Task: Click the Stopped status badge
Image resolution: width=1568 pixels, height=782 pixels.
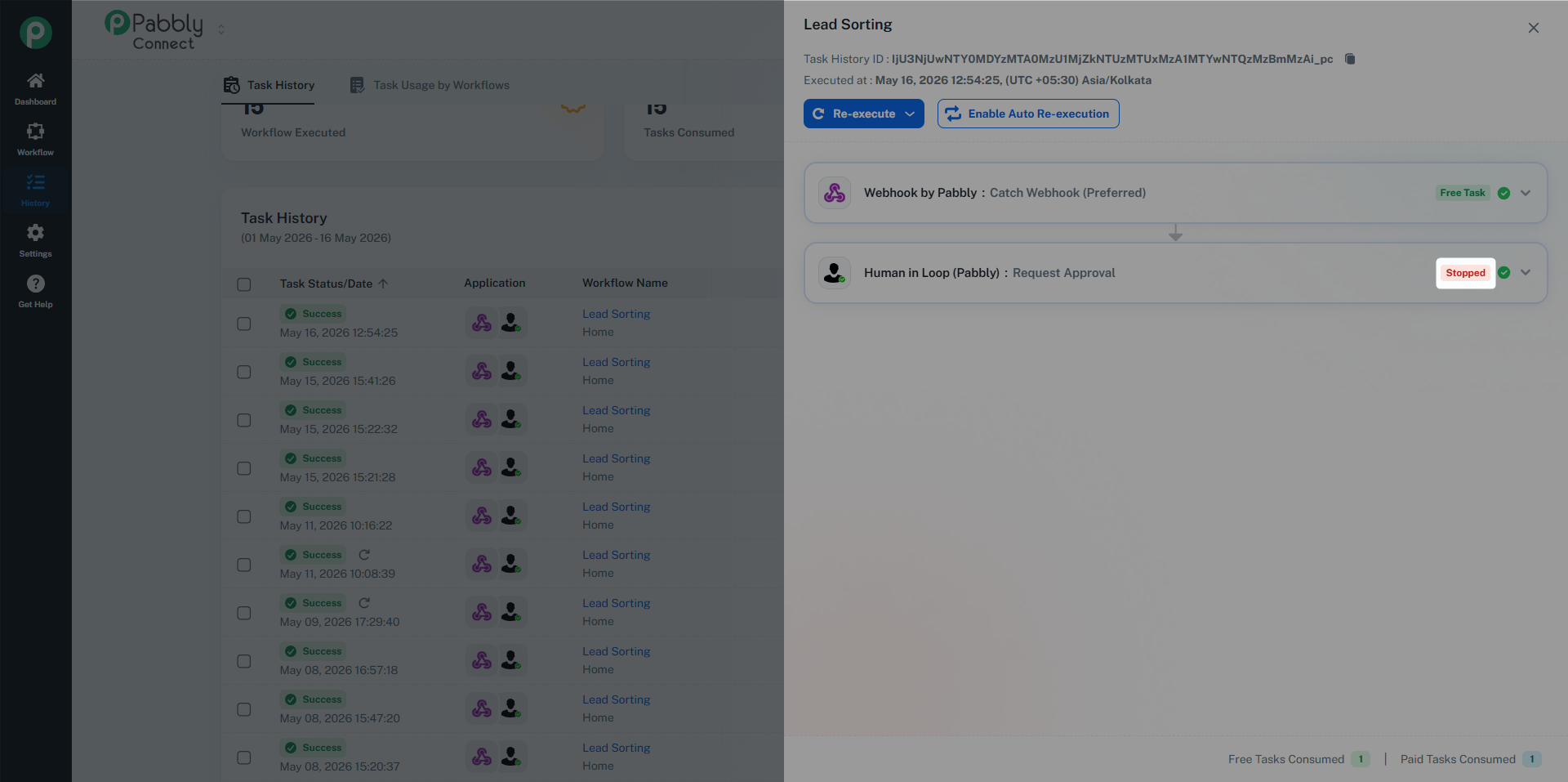Action: [1465, 273]
